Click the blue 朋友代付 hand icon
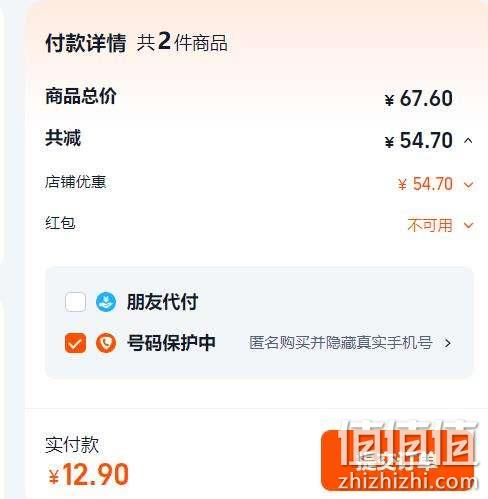The image size is (488, 499). coord(106,302)
